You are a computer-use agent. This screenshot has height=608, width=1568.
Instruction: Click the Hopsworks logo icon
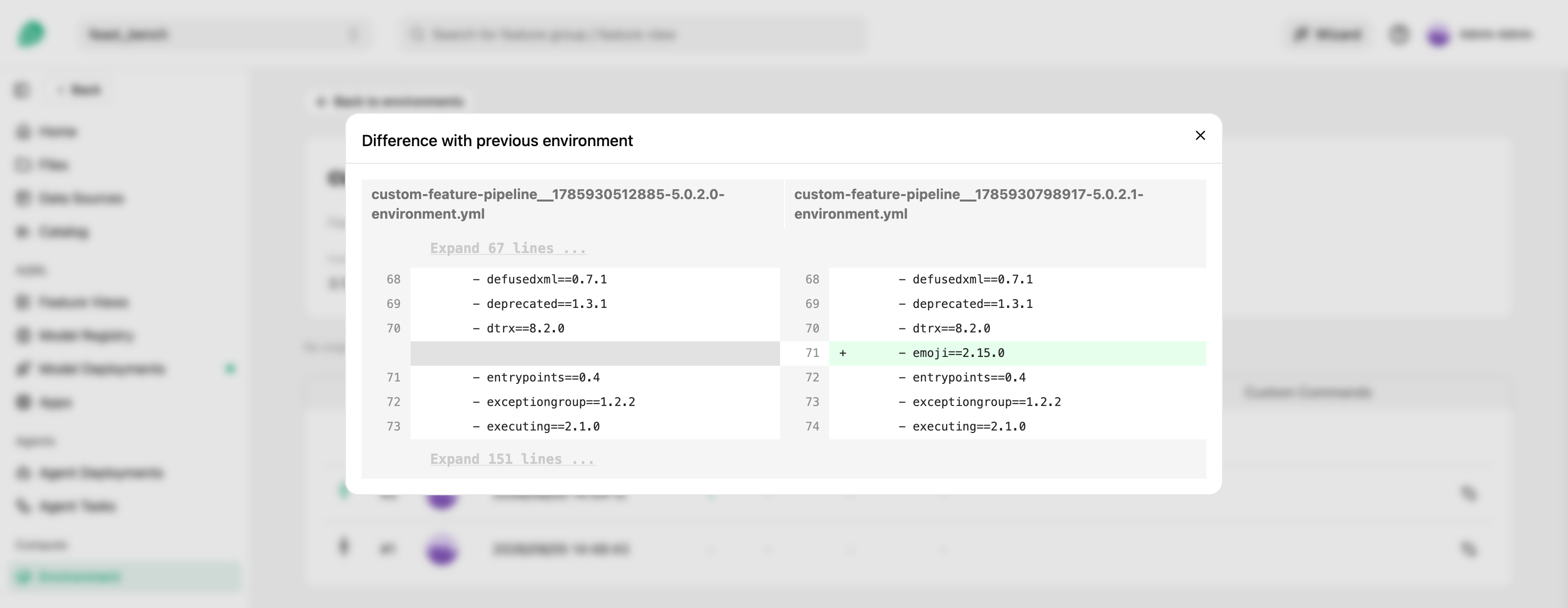point(31,33)
